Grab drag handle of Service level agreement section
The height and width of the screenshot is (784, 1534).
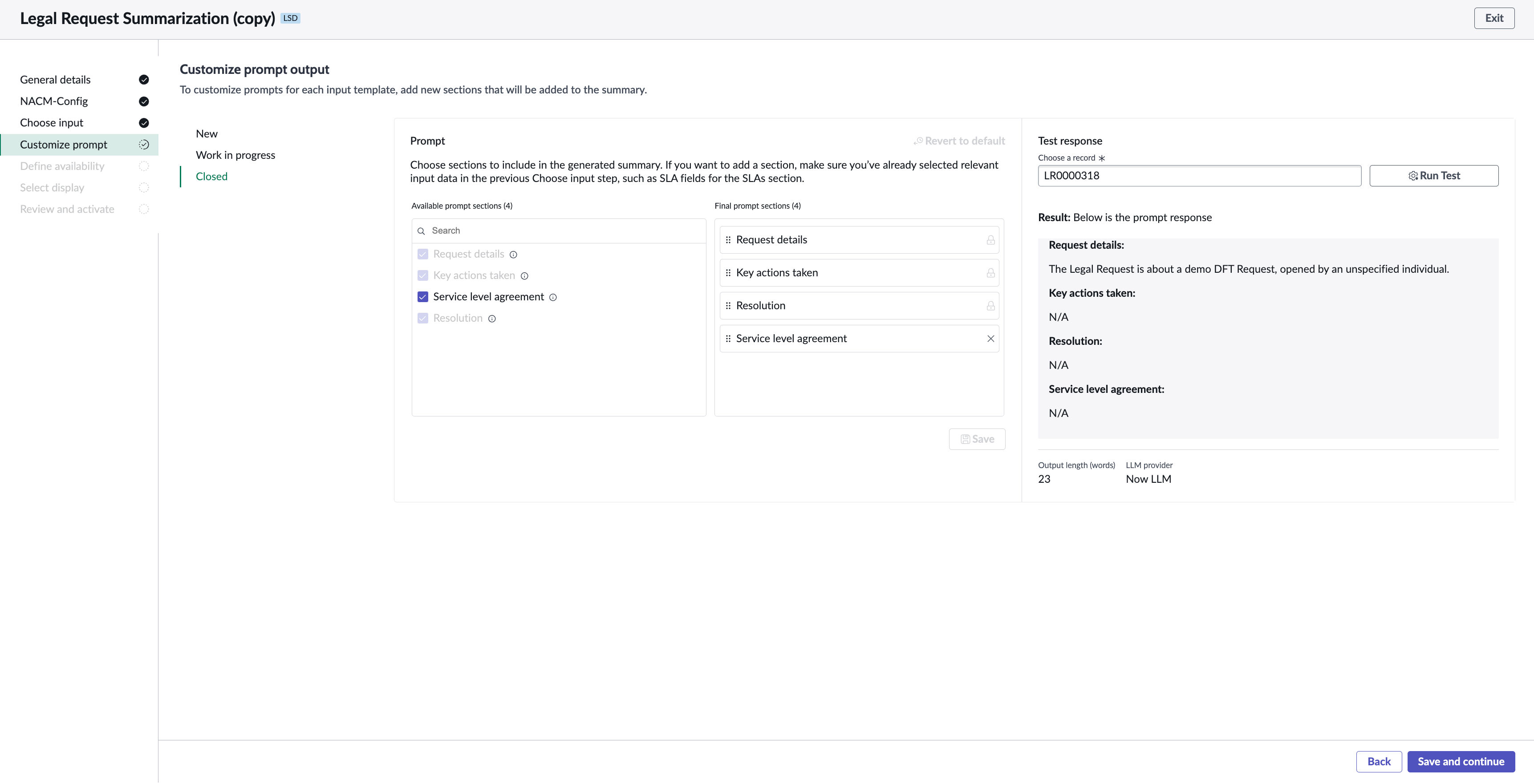[728, 339]
